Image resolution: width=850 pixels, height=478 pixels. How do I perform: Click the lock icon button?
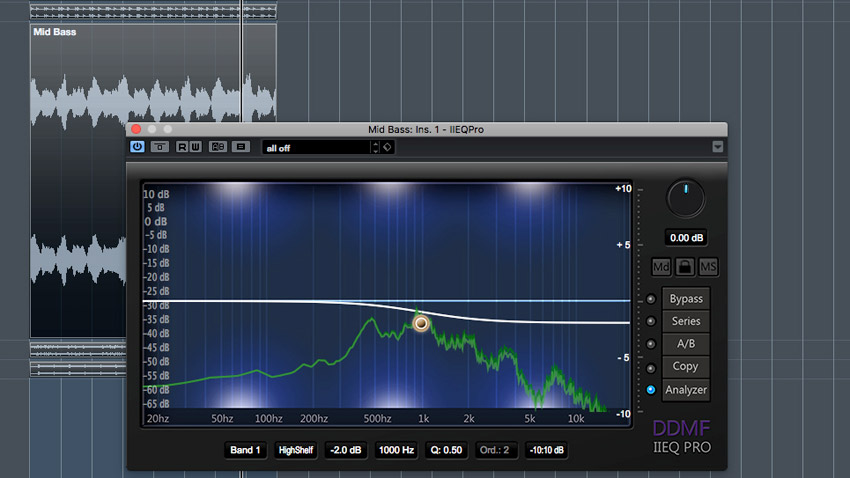(685, 267)
